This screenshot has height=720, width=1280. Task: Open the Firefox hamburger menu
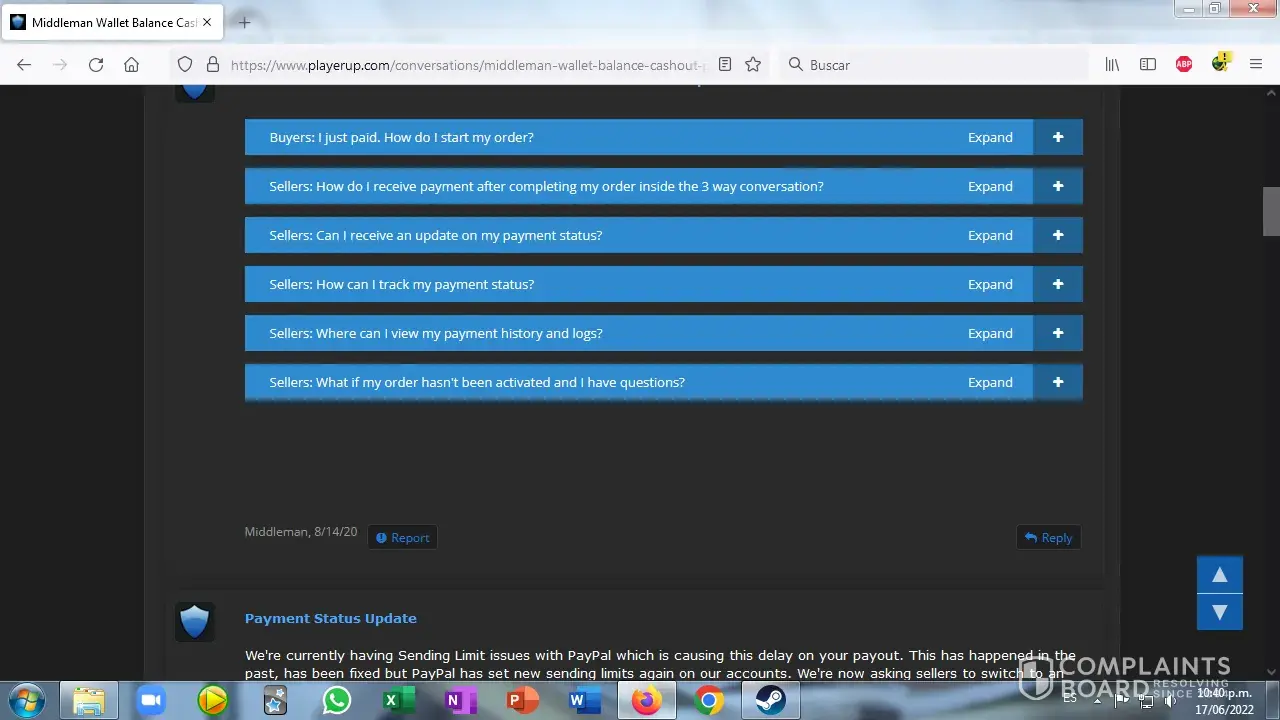click(x=1256, y=65)
